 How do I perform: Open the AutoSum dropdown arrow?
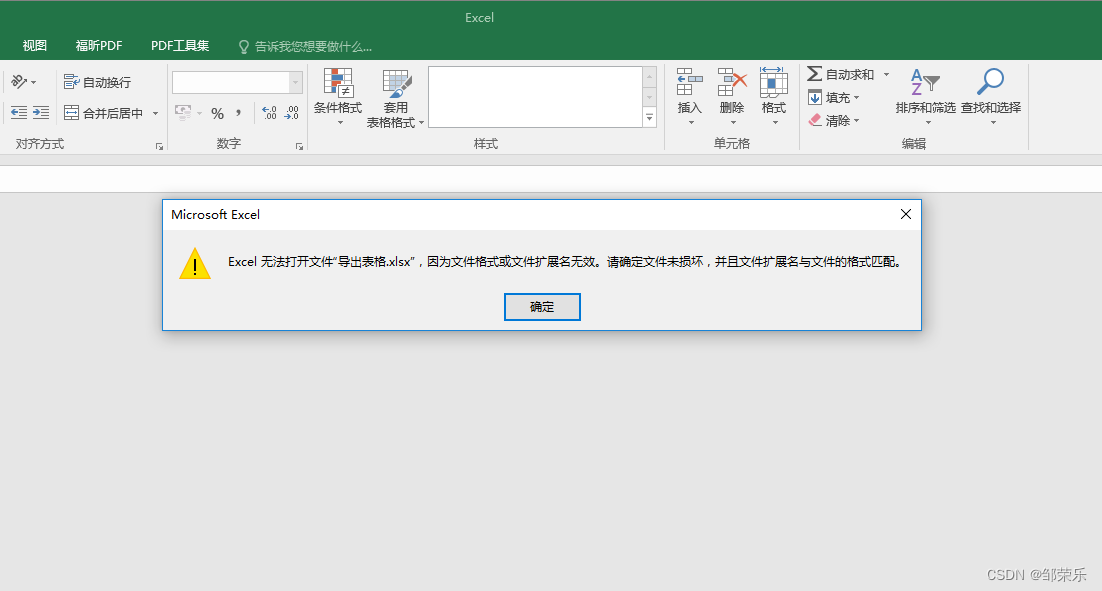click(886, 74)
